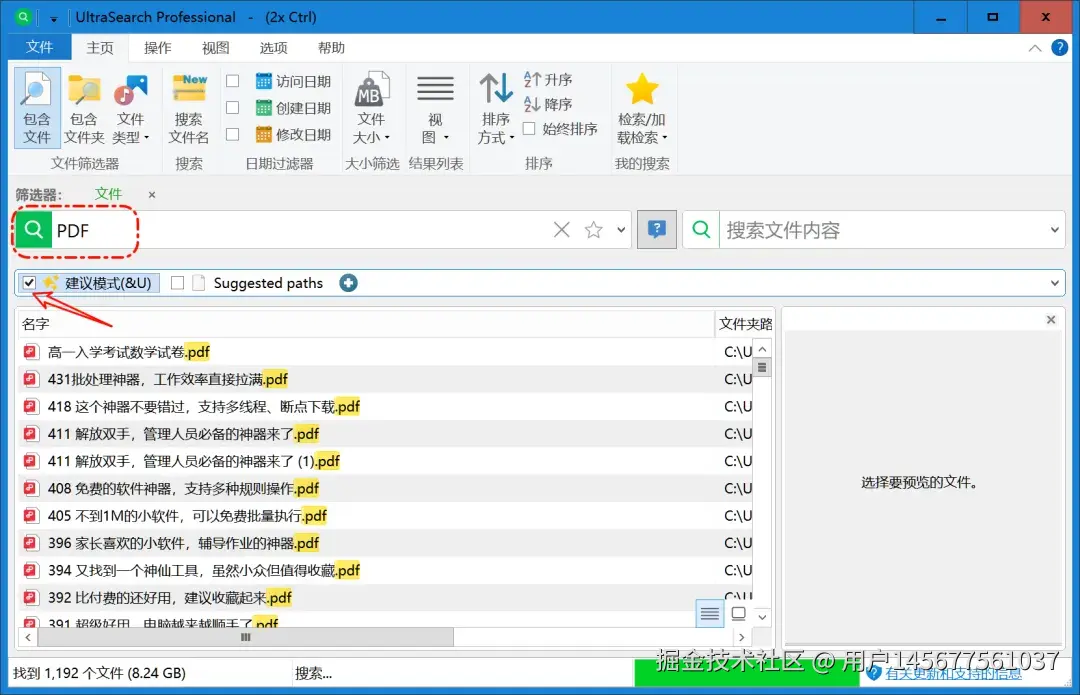Click the 包含文件夹 filter icon
This screenshot has width=1080, height=695.
[x=84, y=96]
